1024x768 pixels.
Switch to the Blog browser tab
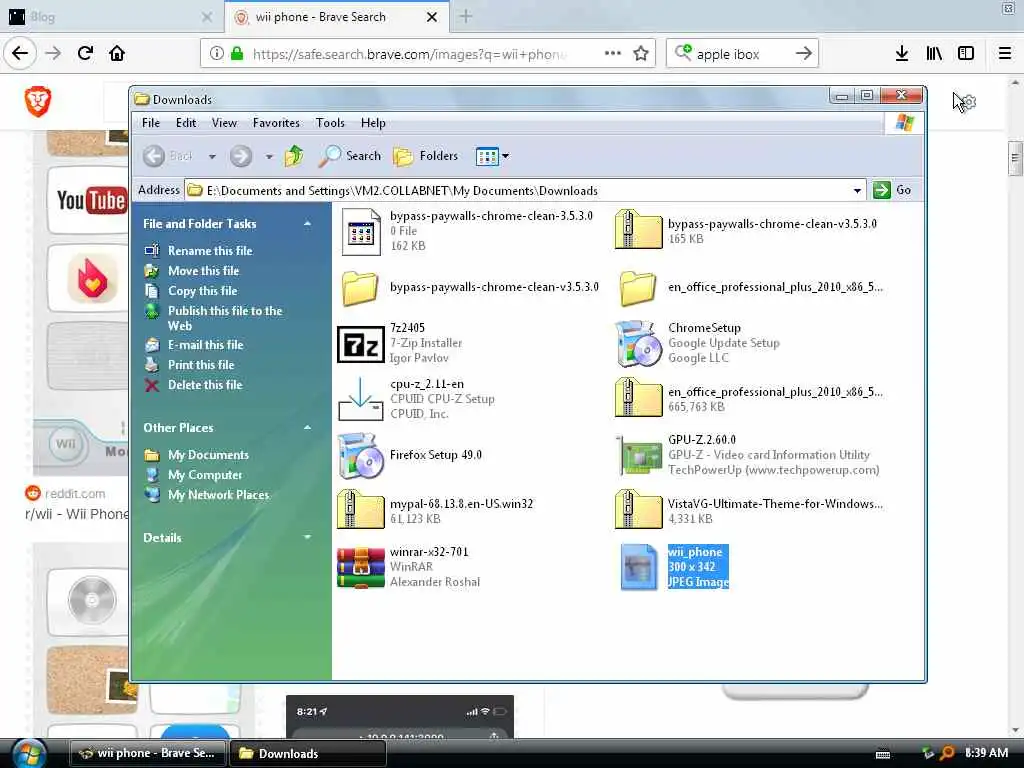pyautogui.click(x=111, y=17)
